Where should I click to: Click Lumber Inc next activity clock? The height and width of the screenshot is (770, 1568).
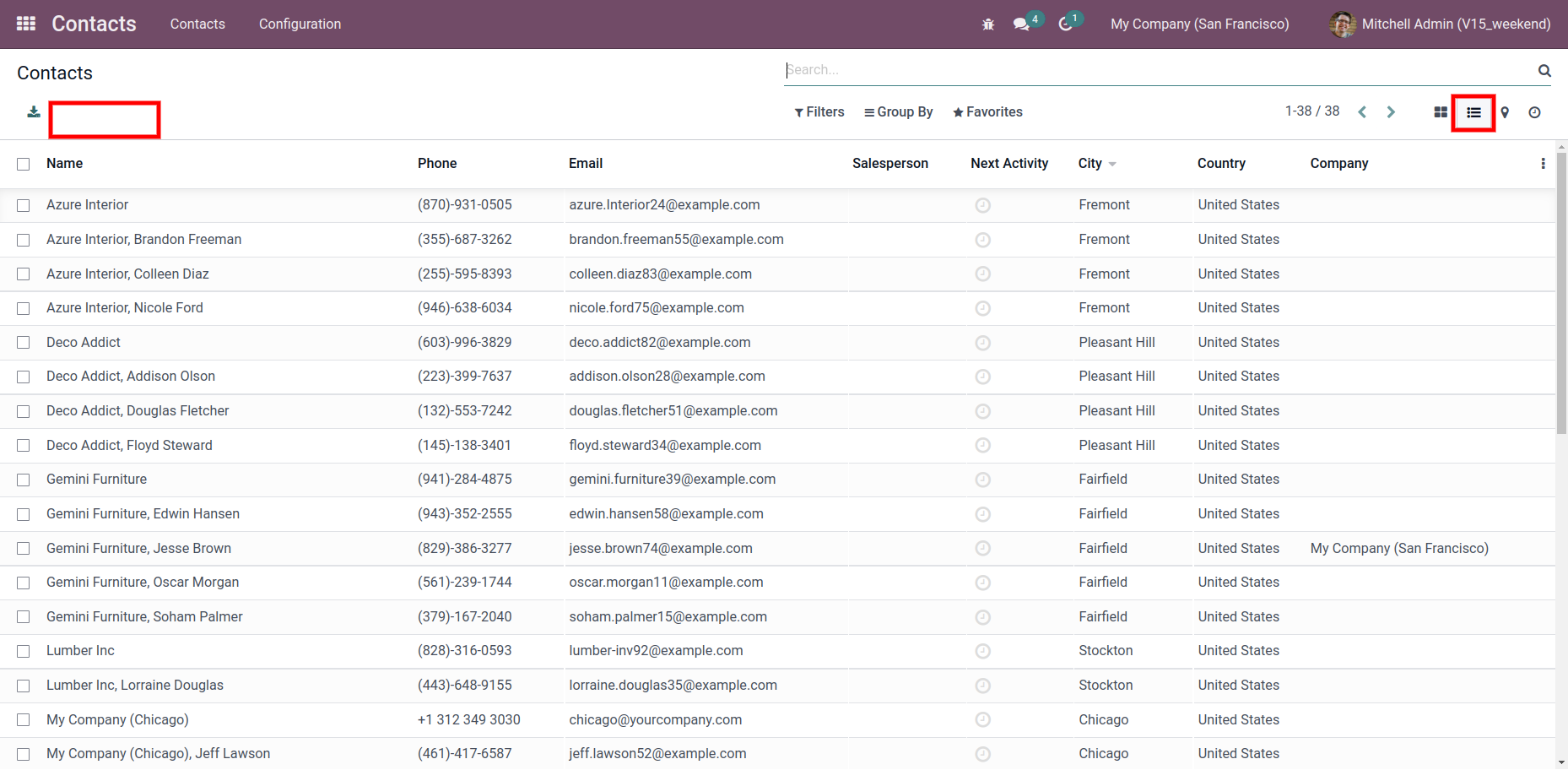click(982, 651)
